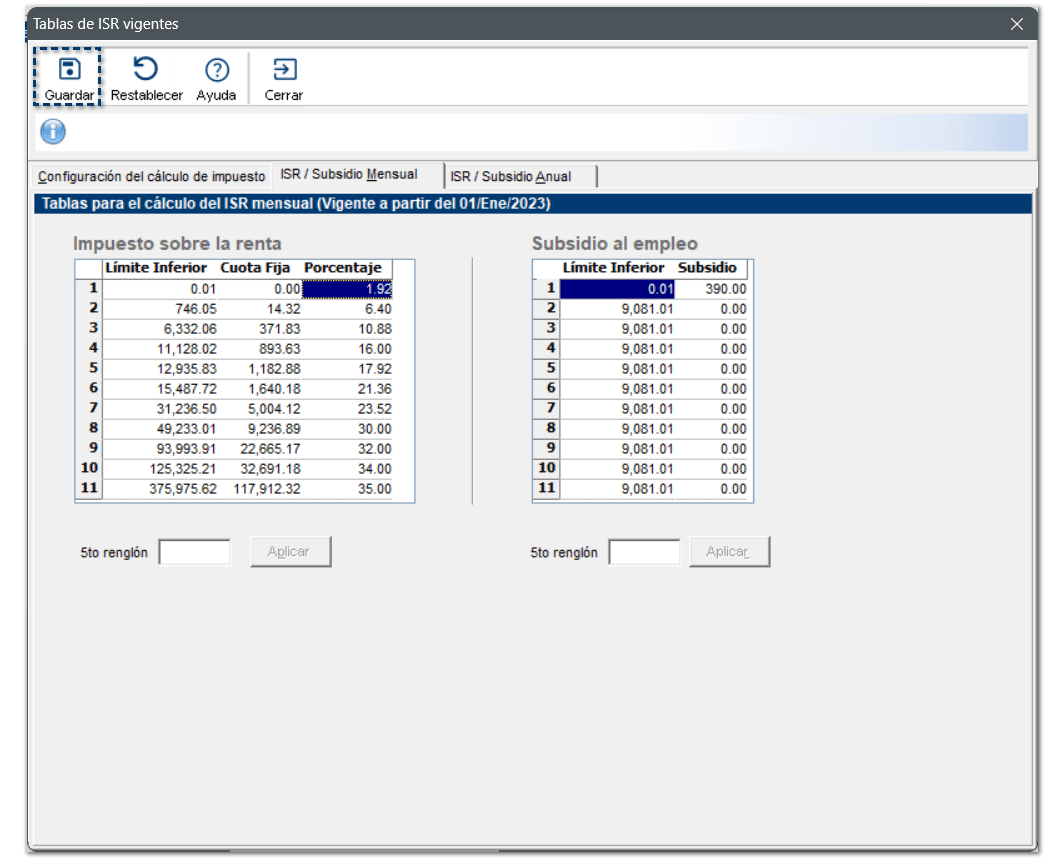Click Aplicar button under Subsidio al empleo
This screenshot has width=1047, height=861.
(x=729, y=552)
